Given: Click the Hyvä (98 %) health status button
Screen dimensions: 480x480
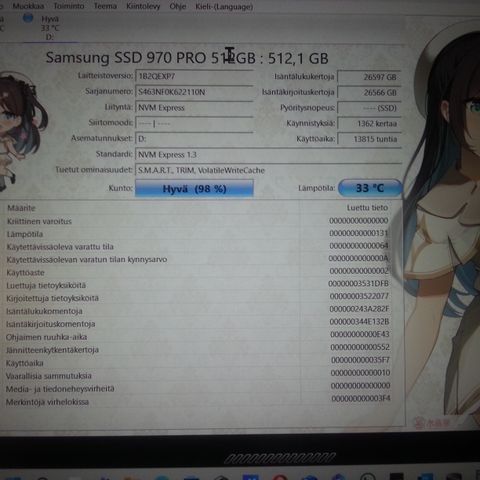Looking at the screenshot, I should pos(194,189).
